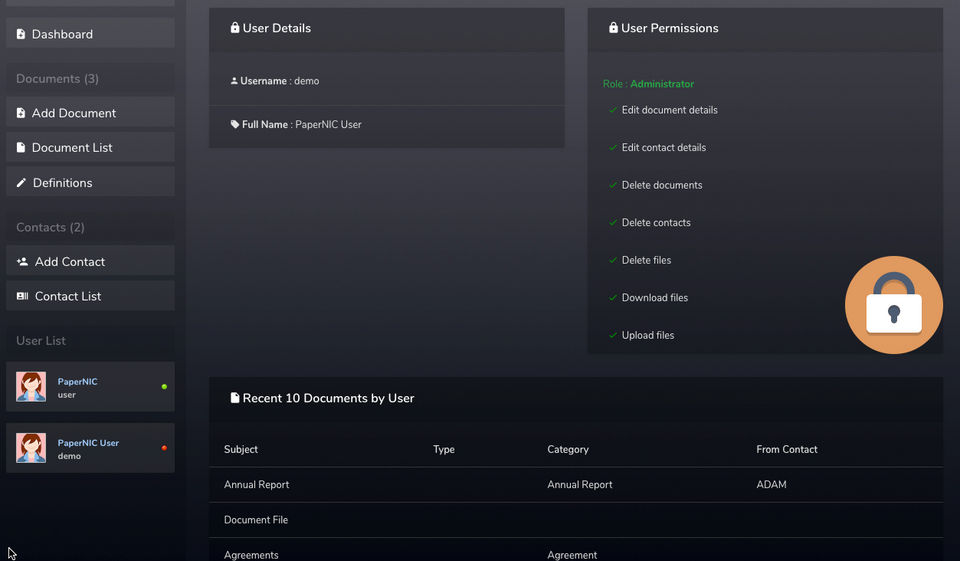Screen dimensions: 960x561
Task: Open the Documents (3) sidebar section
Action: tap(57, 79)
